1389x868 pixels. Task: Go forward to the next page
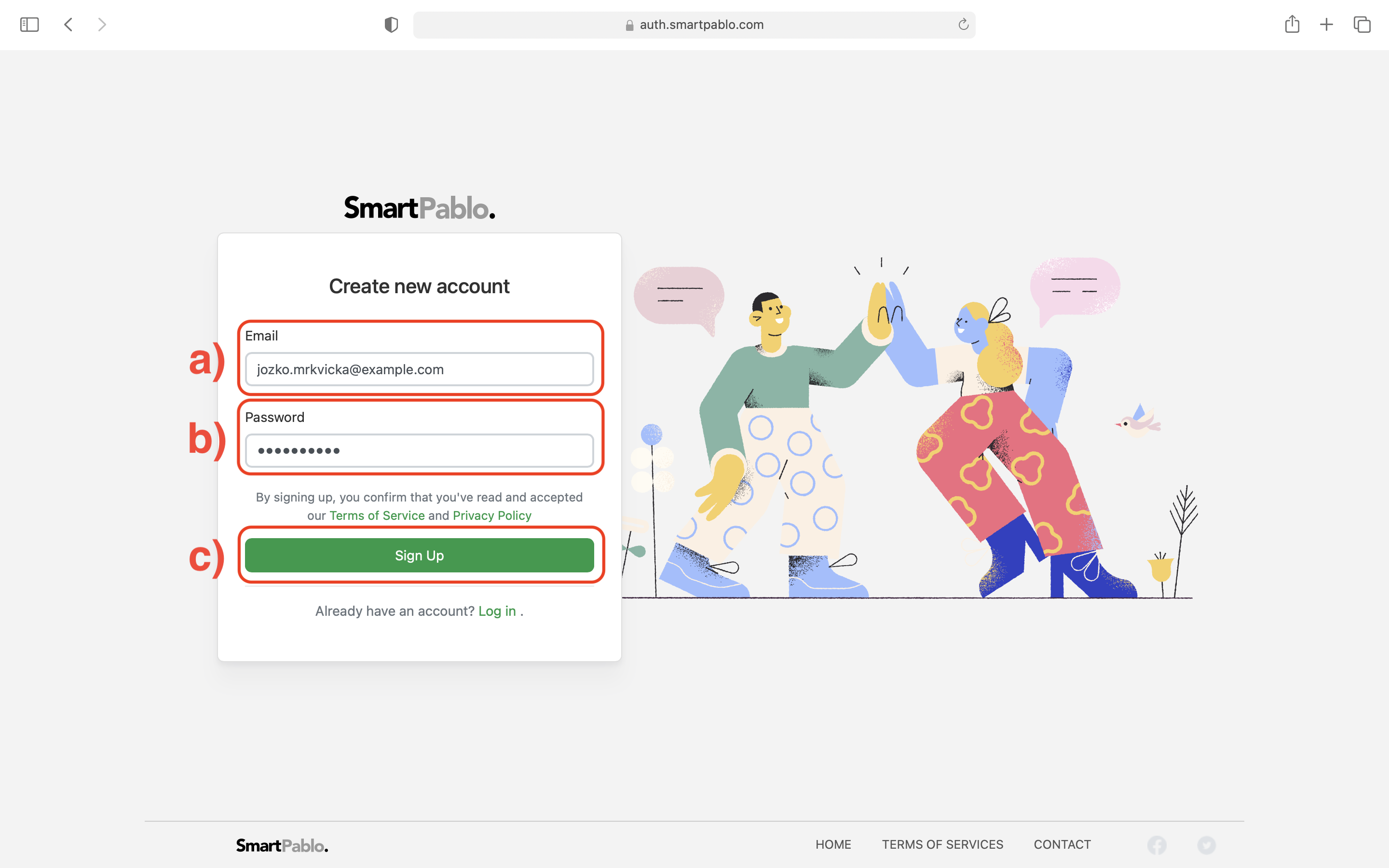coord(102,25)
